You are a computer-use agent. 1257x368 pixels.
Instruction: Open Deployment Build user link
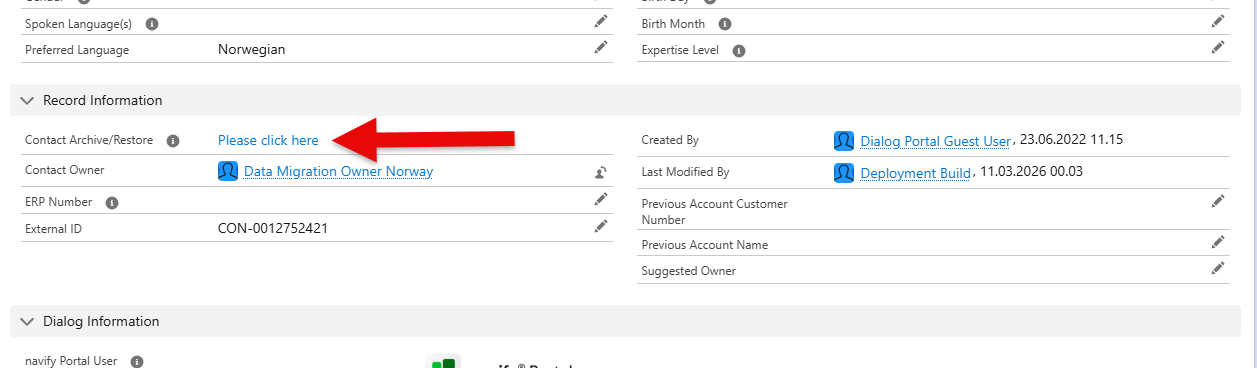(x=915, y=173)
